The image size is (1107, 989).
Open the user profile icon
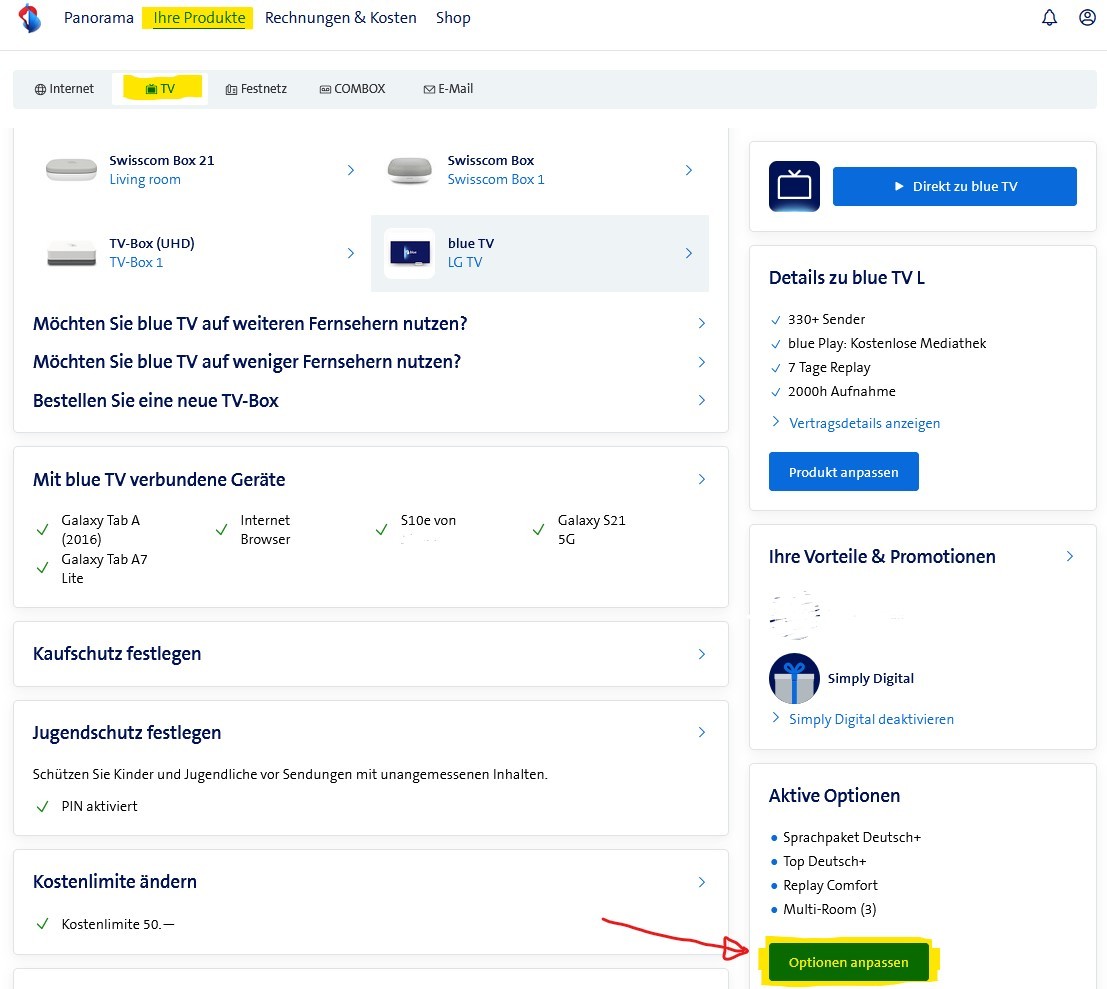pos(1087,18)
